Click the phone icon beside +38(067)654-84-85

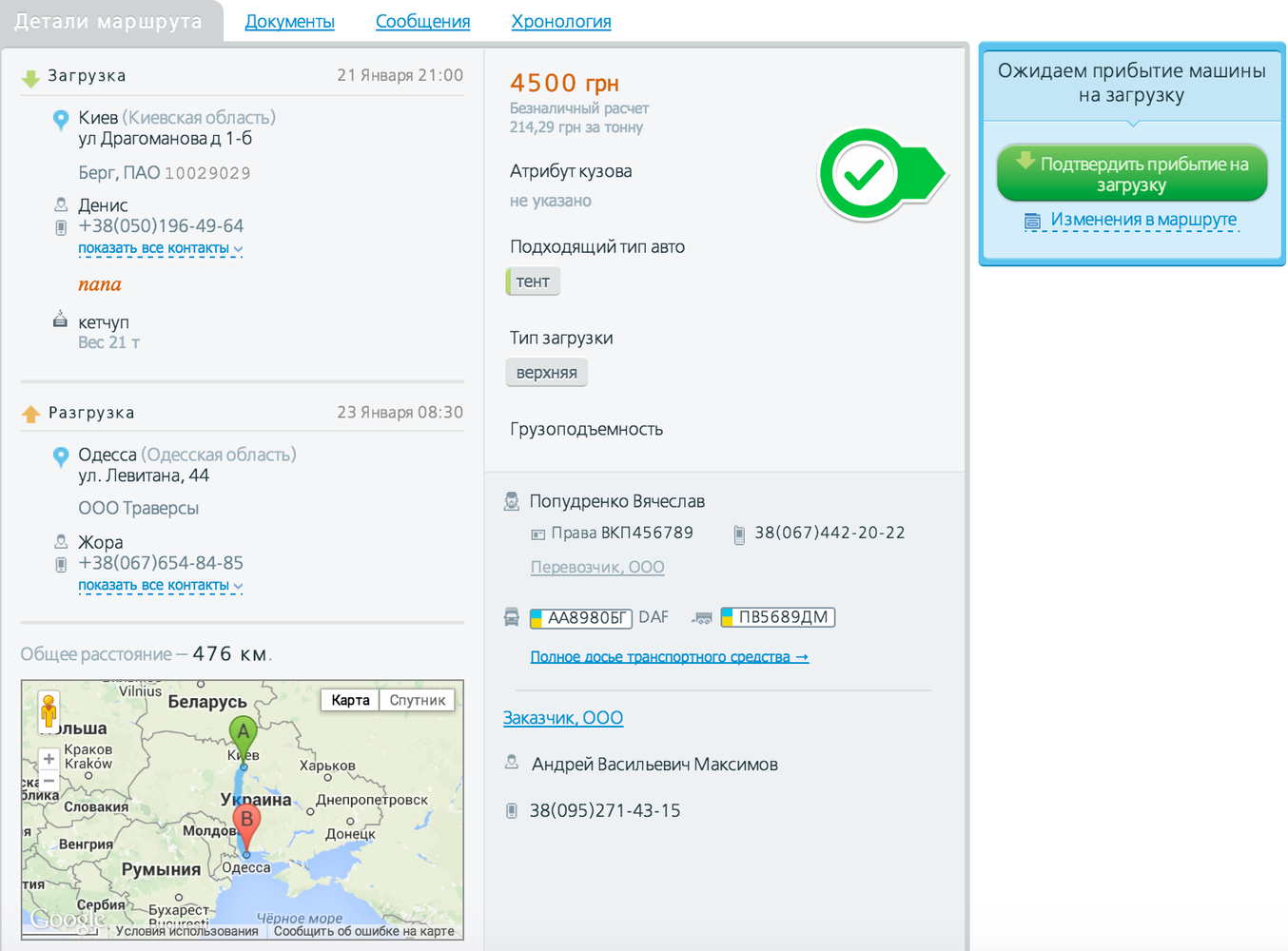[x=61, y=564]
